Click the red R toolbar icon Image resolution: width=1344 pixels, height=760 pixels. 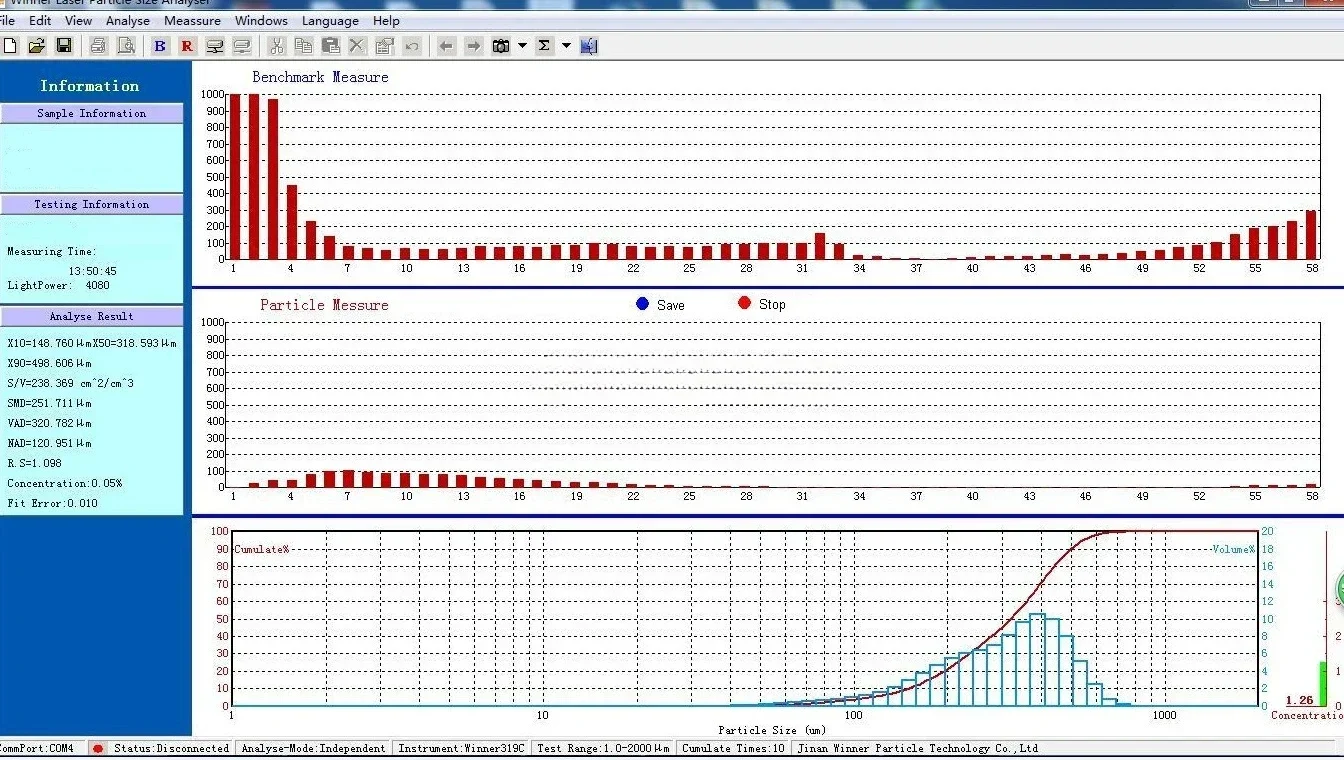pyautogui.click(x=187, y=46)
